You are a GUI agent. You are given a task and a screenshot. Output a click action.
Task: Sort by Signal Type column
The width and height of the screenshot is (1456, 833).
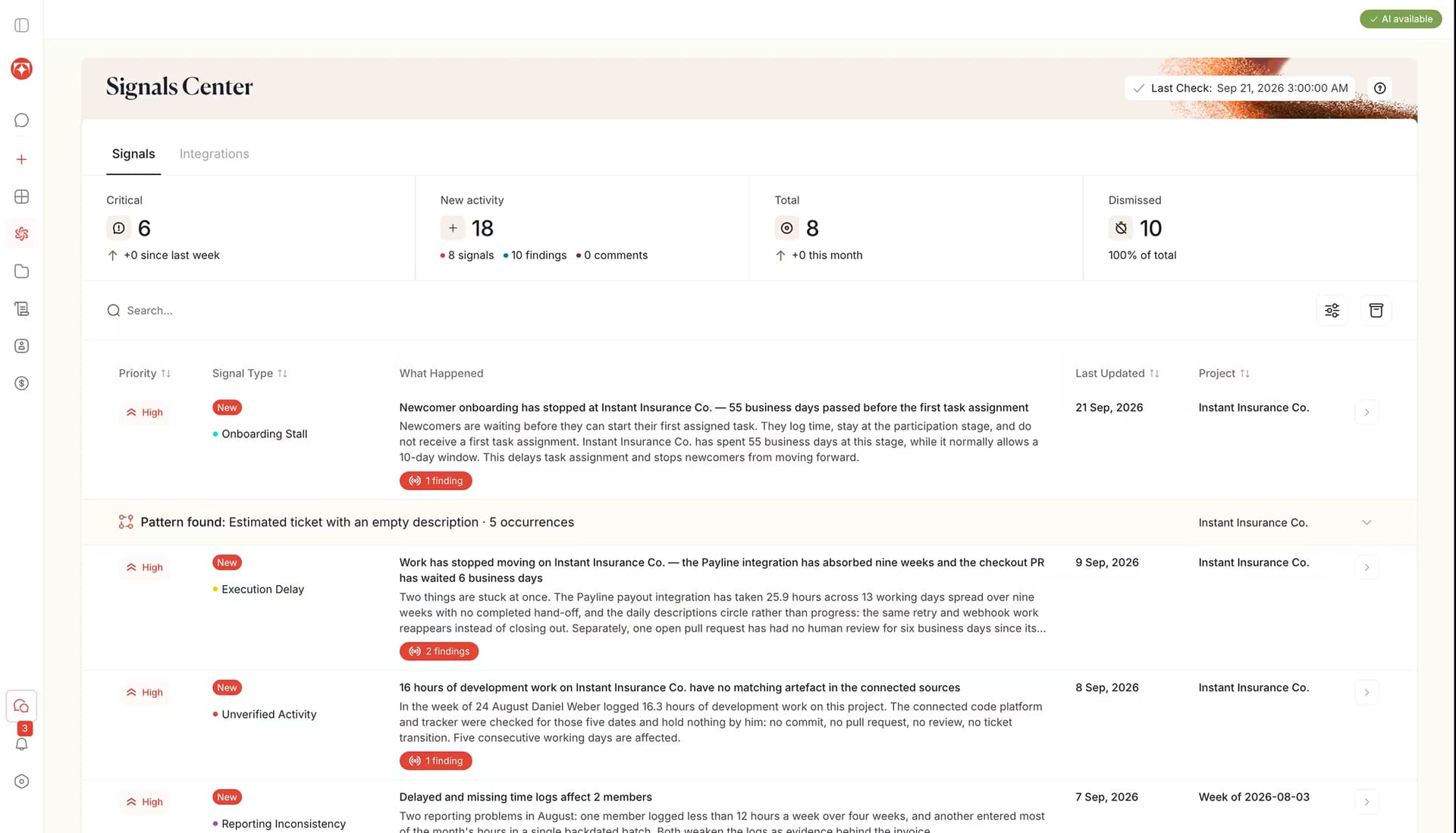point(249,374)
